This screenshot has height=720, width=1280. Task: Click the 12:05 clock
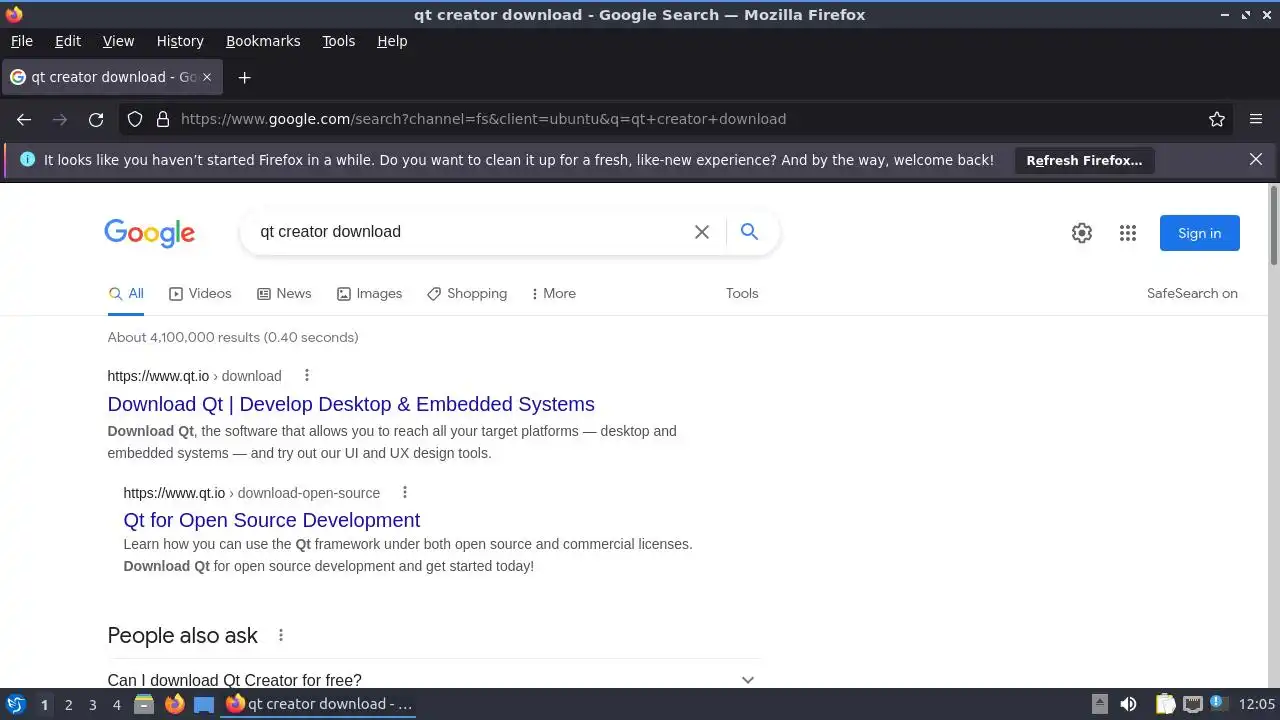1257,704
